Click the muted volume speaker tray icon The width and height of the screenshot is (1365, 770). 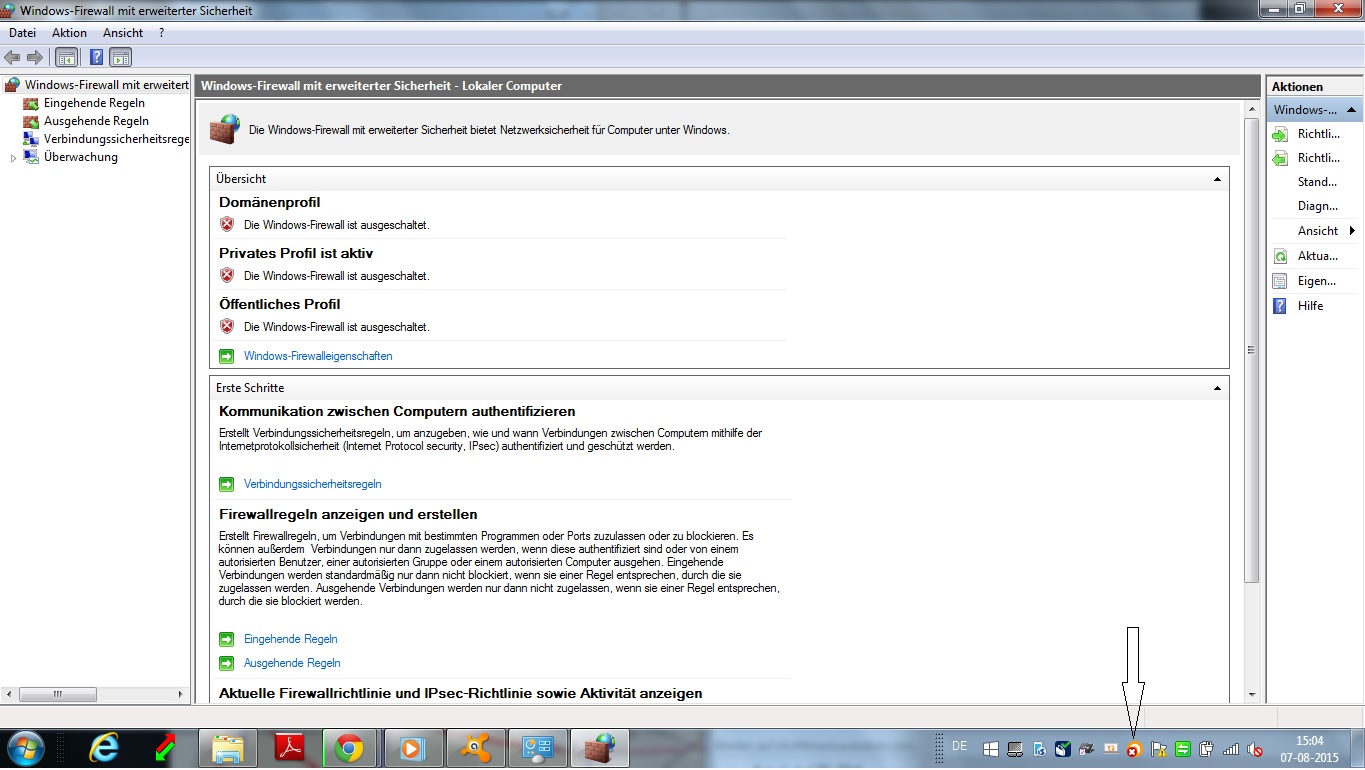1255,749
